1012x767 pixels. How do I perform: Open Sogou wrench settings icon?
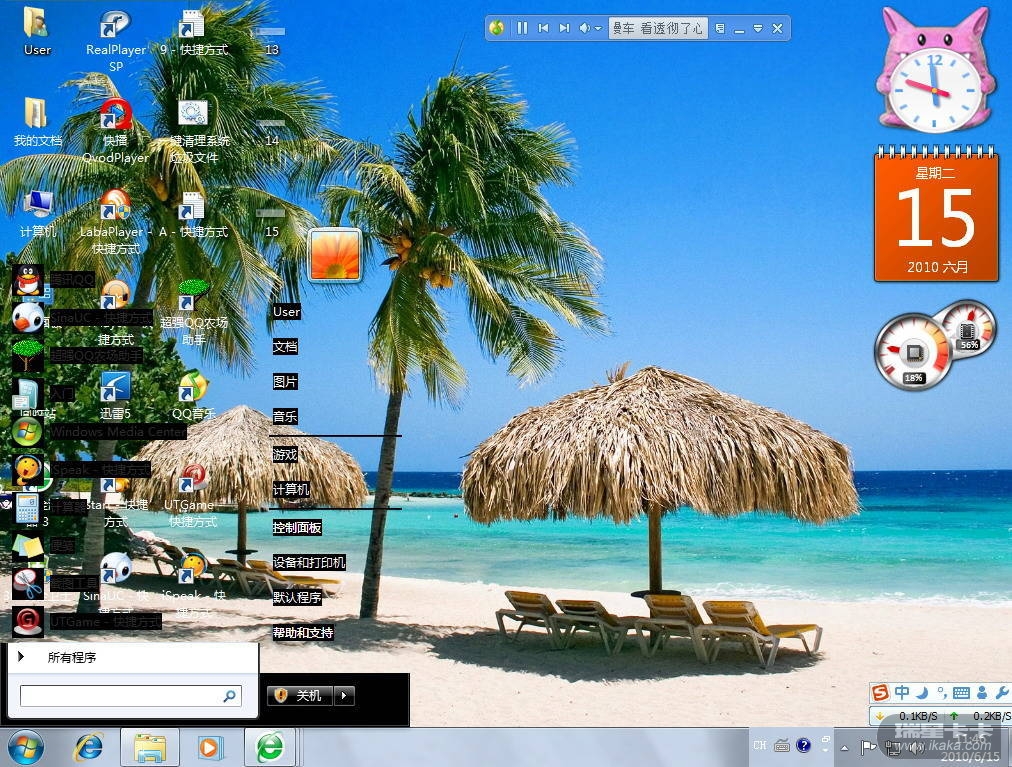[1001, 693]
